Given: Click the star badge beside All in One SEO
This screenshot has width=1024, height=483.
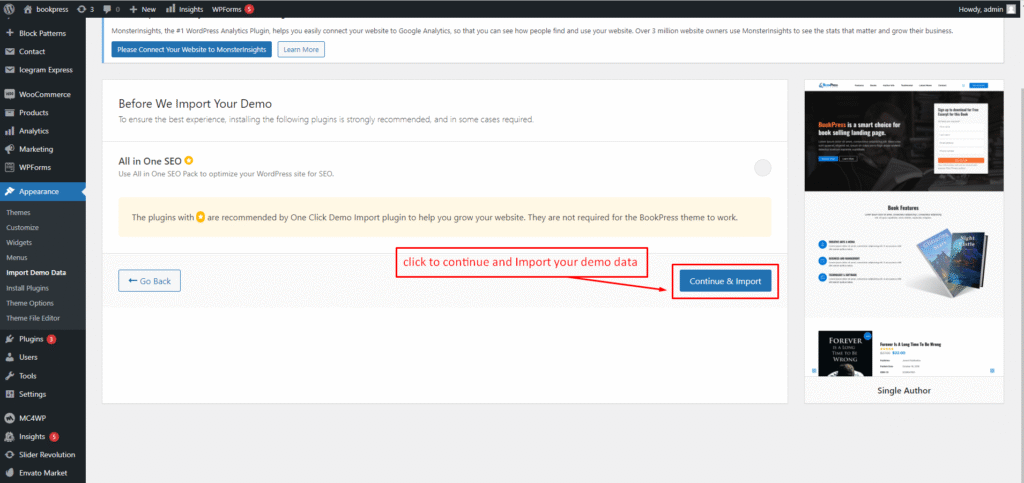Looking at the screenshot, I should pos(188,160).
